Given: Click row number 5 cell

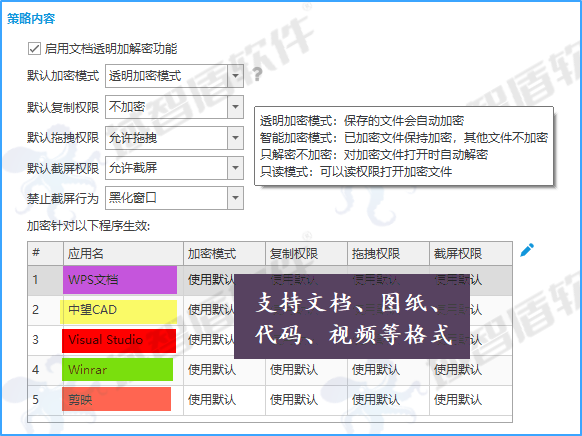Looking at the screenshot, I should (x=45, y=400).
